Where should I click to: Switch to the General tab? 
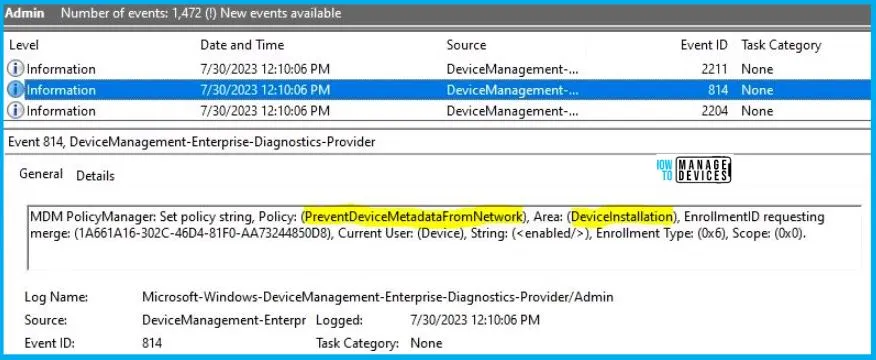[x=41, y=174]
